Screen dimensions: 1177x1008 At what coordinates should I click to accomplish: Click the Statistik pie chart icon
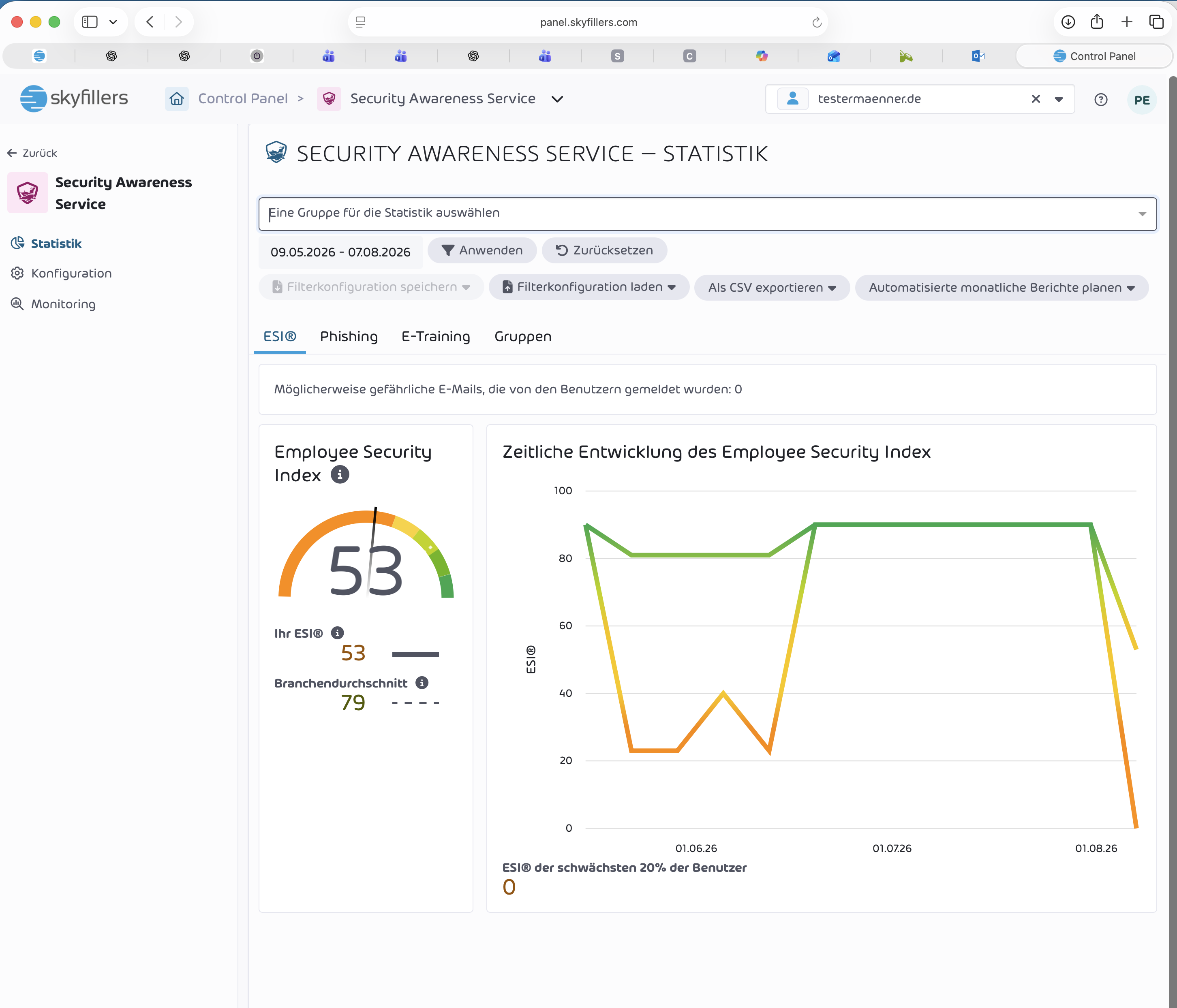point(17,243)
